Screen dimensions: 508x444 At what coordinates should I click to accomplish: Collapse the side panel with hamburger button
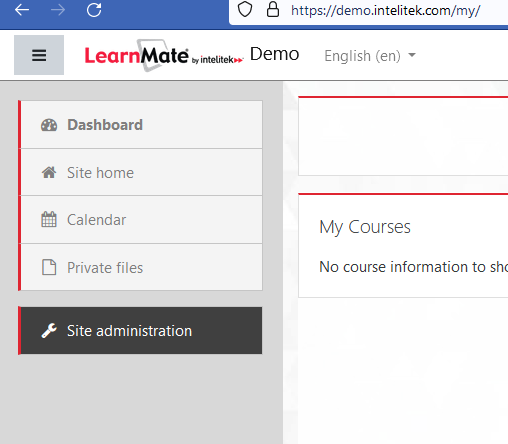coord(39,55)
